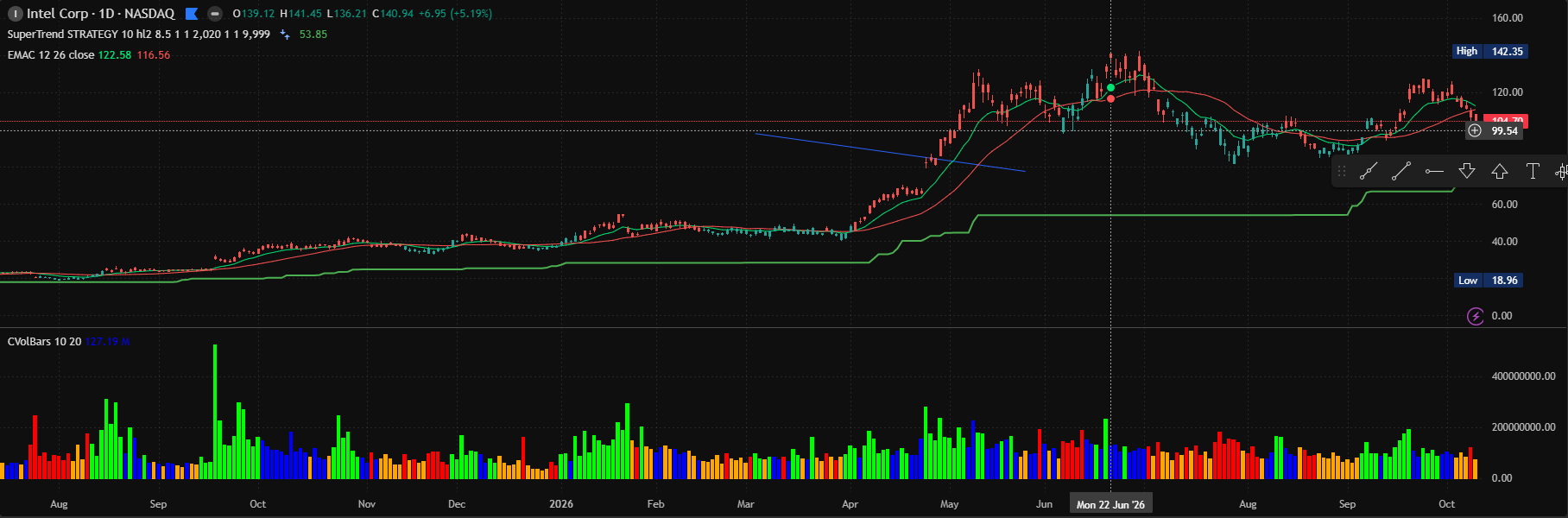This screenshot has height=518, width=1568.
Task: Select the arrow up marker tool
Action: 1500,171
